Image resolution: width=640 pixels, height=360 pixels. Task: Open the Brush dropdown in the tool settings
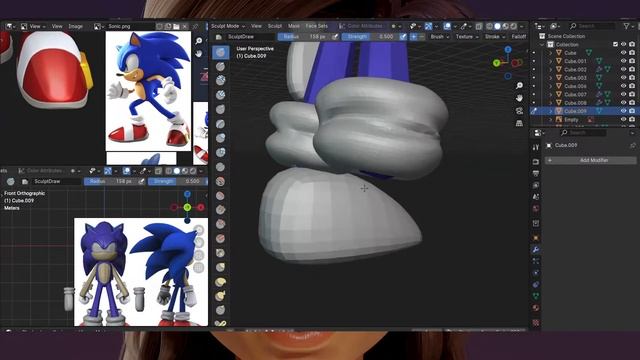(440, 36)
